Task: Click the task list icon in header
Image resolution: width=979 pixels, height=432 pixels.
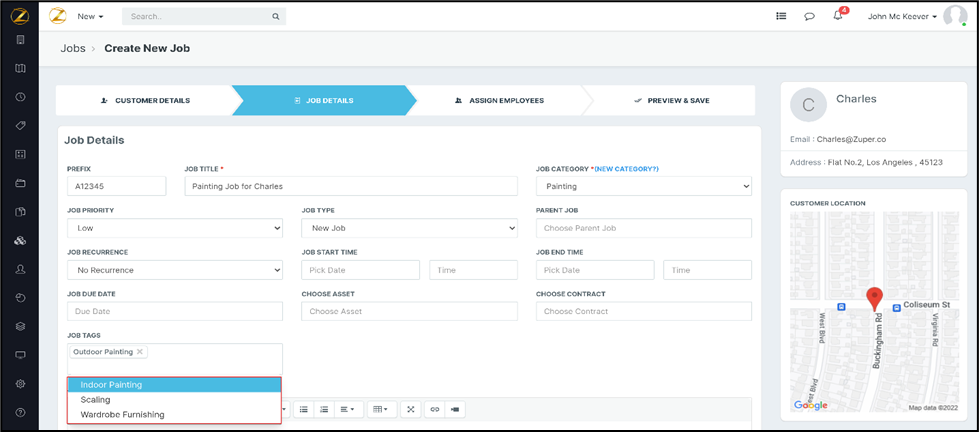Action: coord(781,16)
